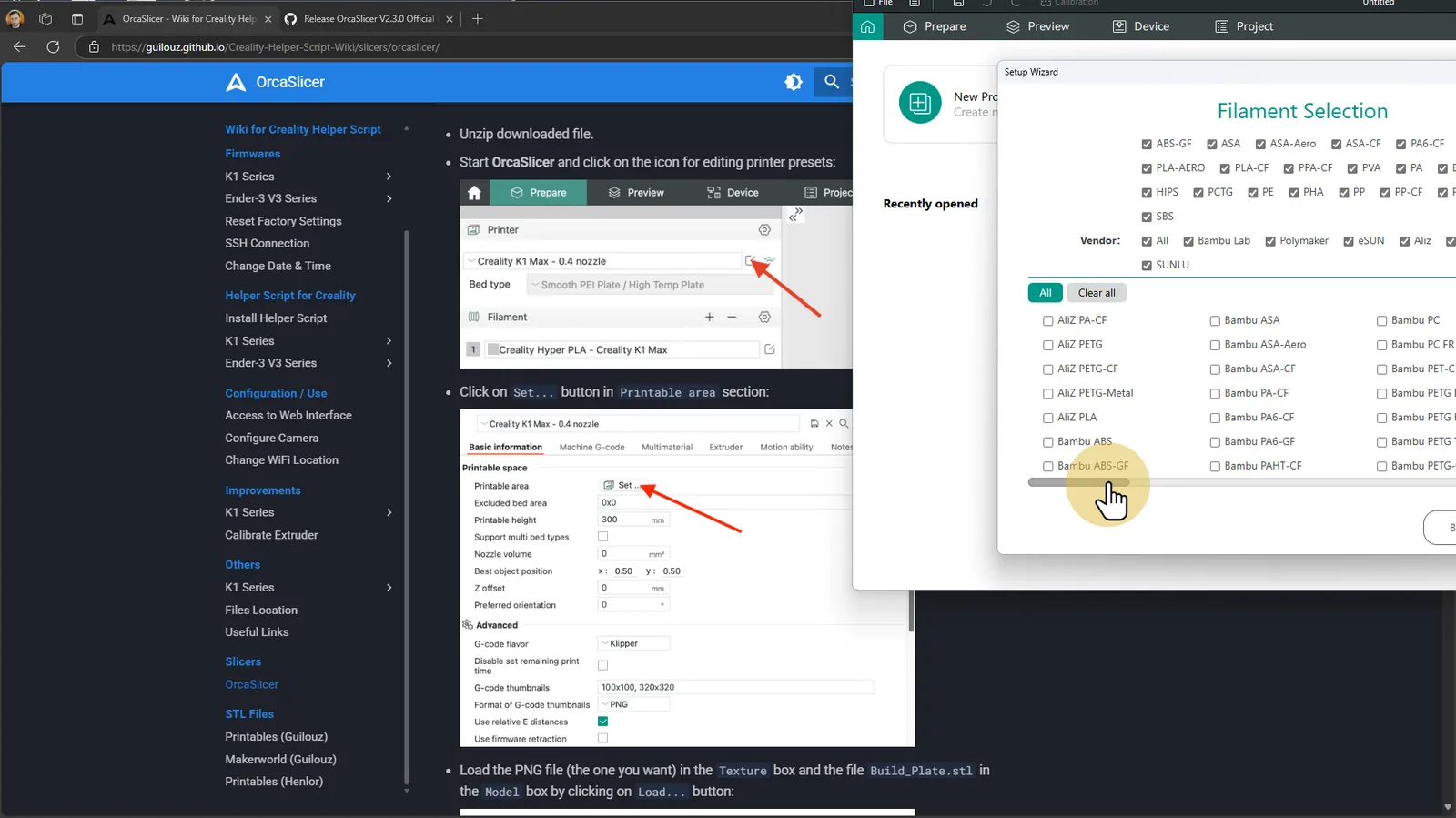Open the Device tab in OrcaSlicer app
The height and width of the screenshot is (818, 1456).
1141,26
